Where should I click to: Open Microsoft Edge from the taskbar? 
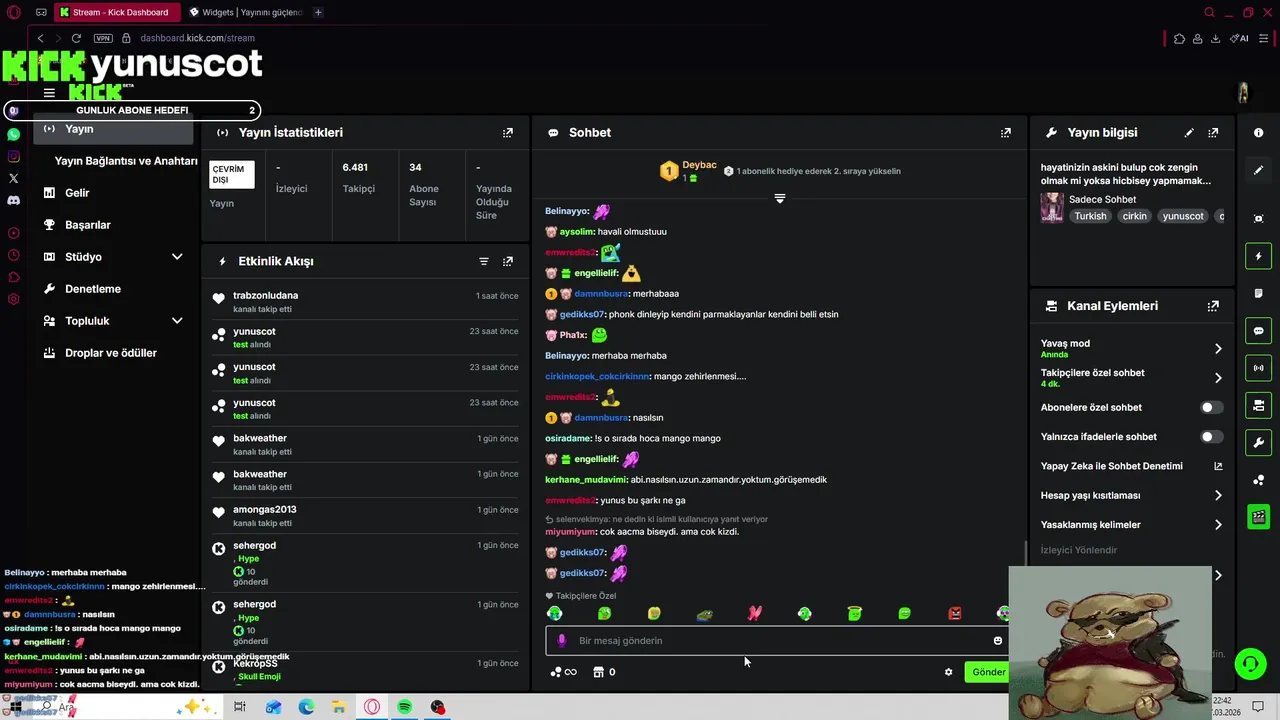(306, 707)
